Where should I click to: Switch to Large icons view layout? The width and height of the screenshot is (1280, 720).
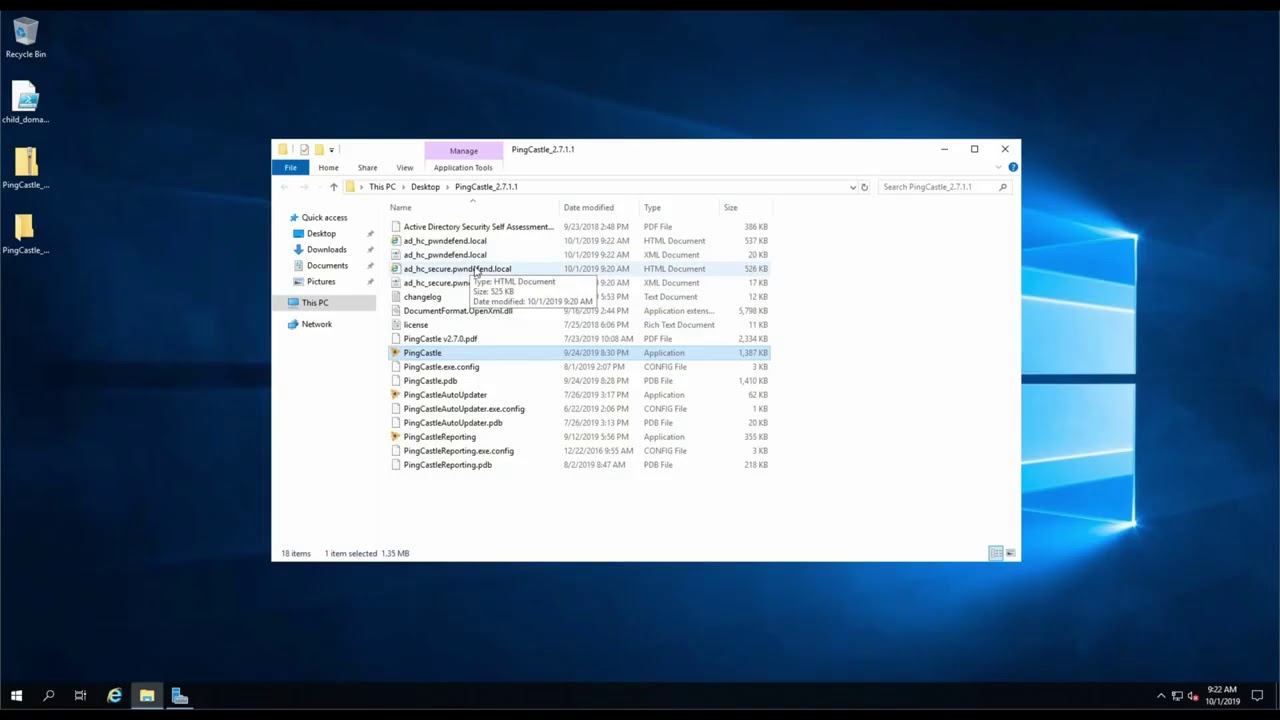coord(1010,553)
